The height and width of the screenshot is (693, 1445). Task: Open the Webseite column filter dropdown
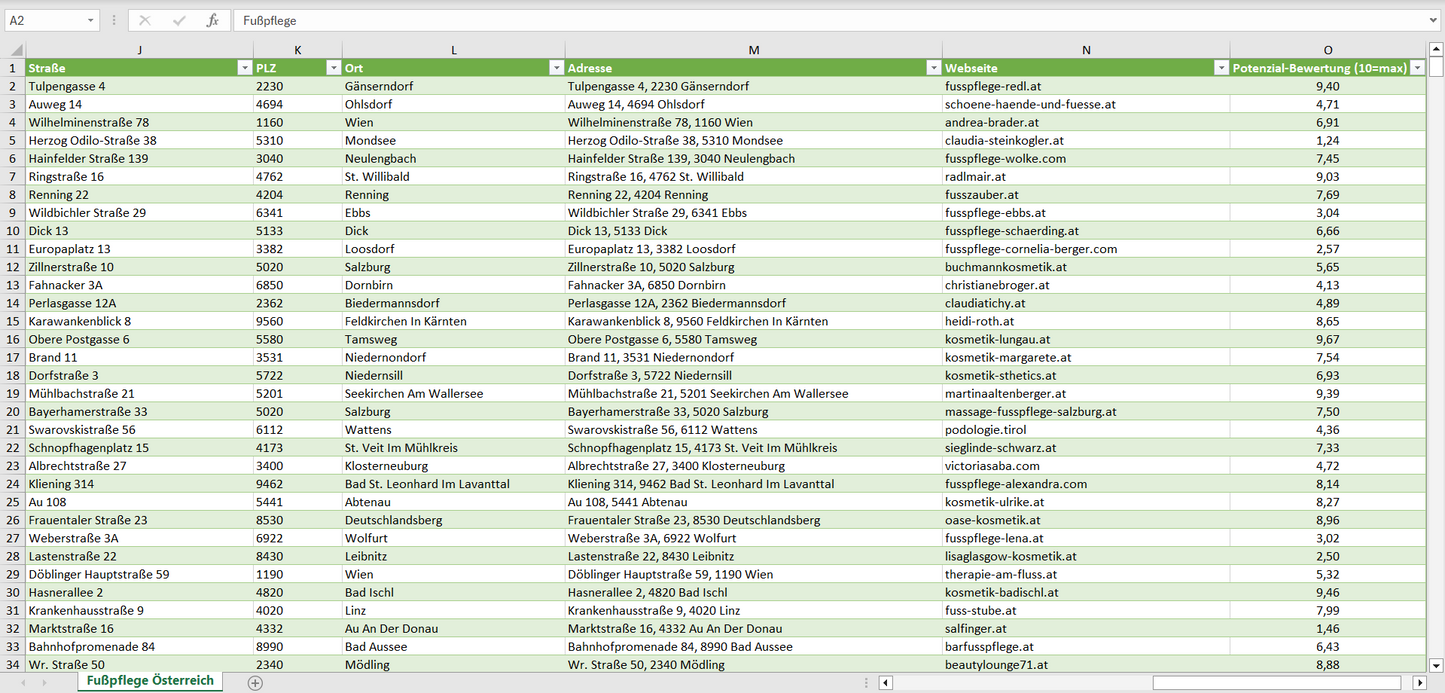click(x=1221, y=68)
